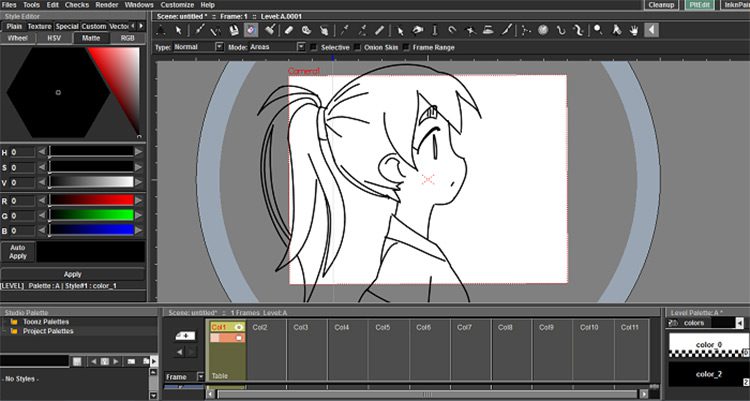Open the Type dropdown set to Normal
This screenshot has width=750, height=401.
pos(198,47)
